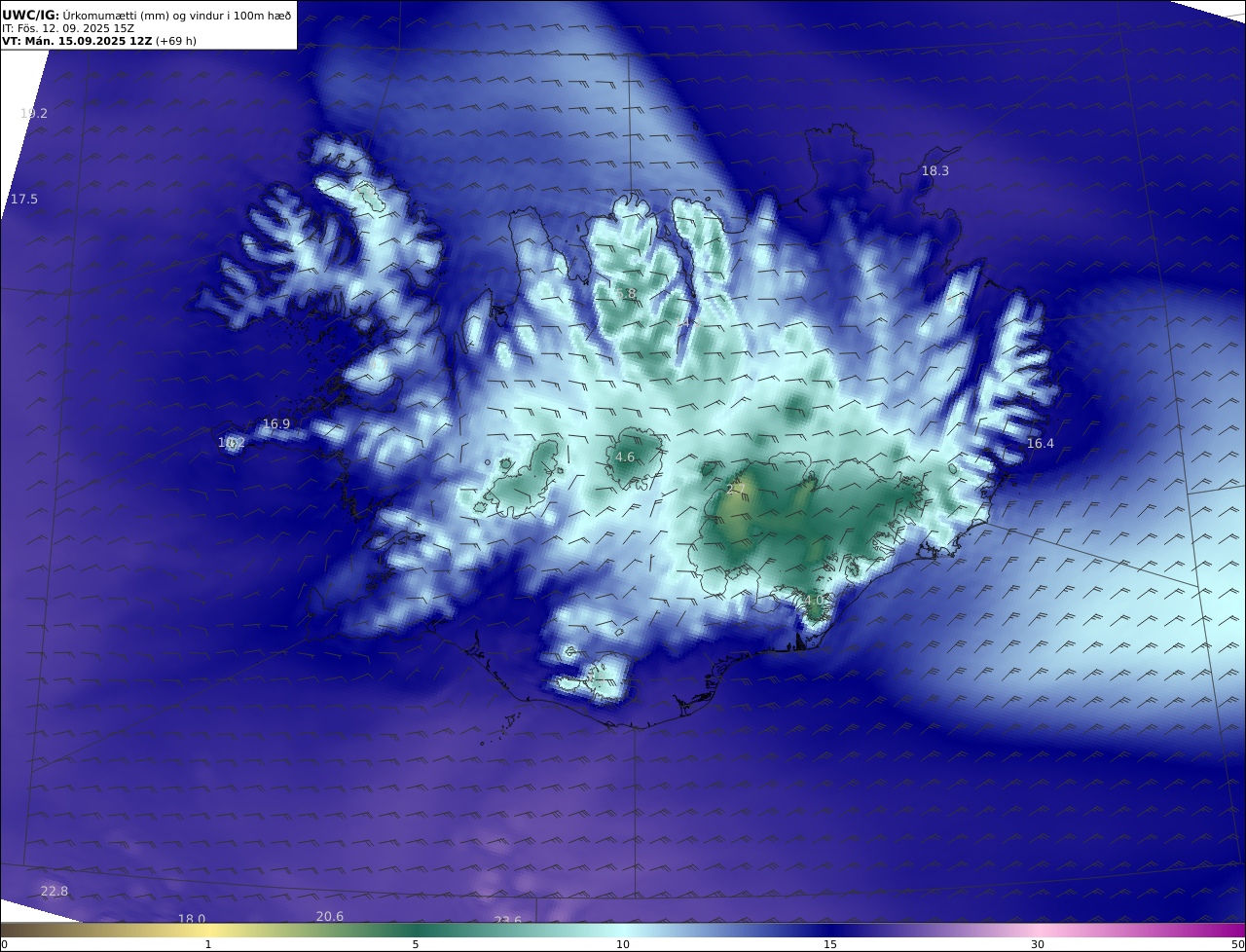Click the 15 tick on the color scale
This screenshot has height=952, width=1246.
830,944
